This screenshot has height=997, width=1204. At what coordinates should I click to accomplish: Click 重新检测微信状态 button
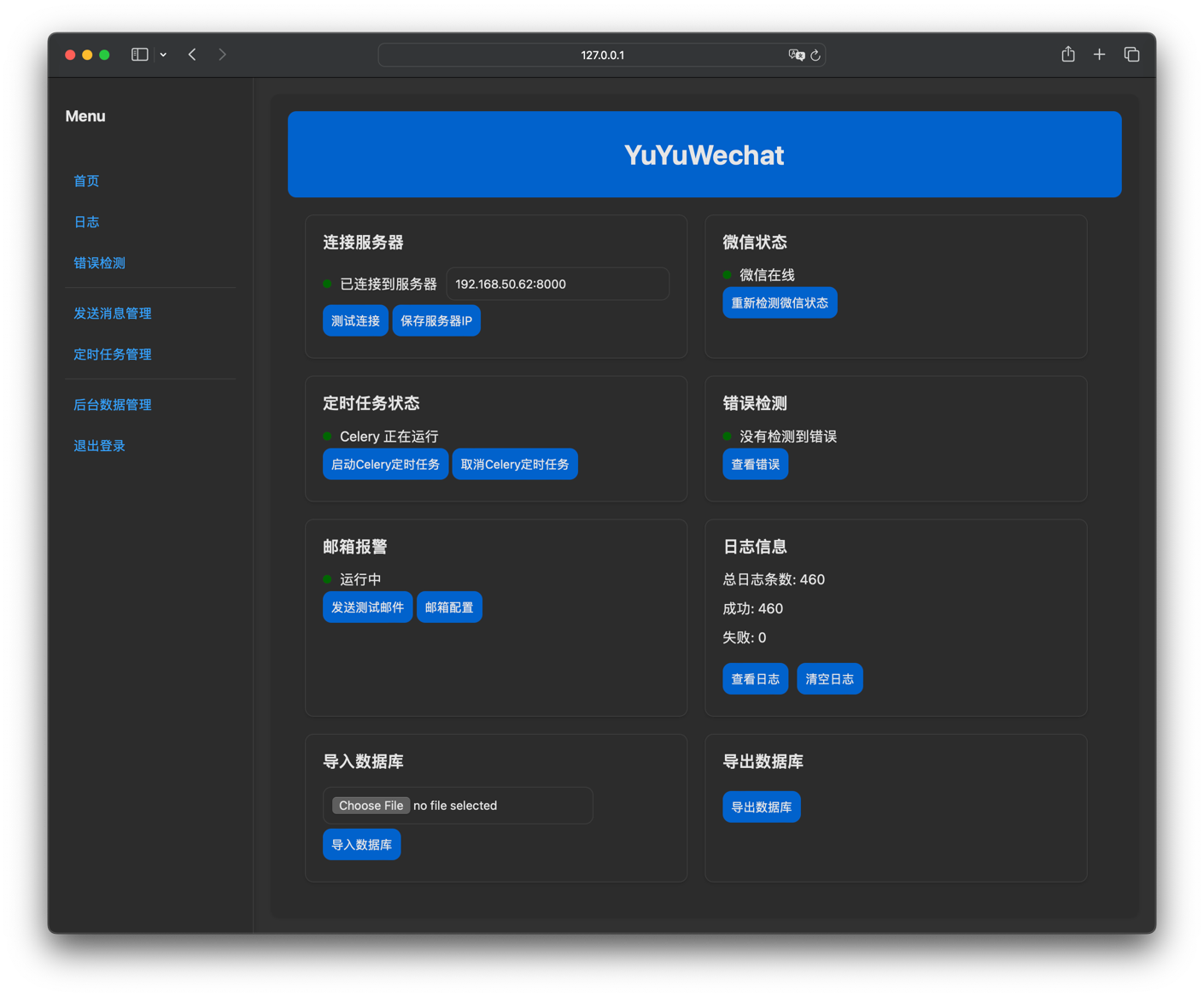click(780, 302)
